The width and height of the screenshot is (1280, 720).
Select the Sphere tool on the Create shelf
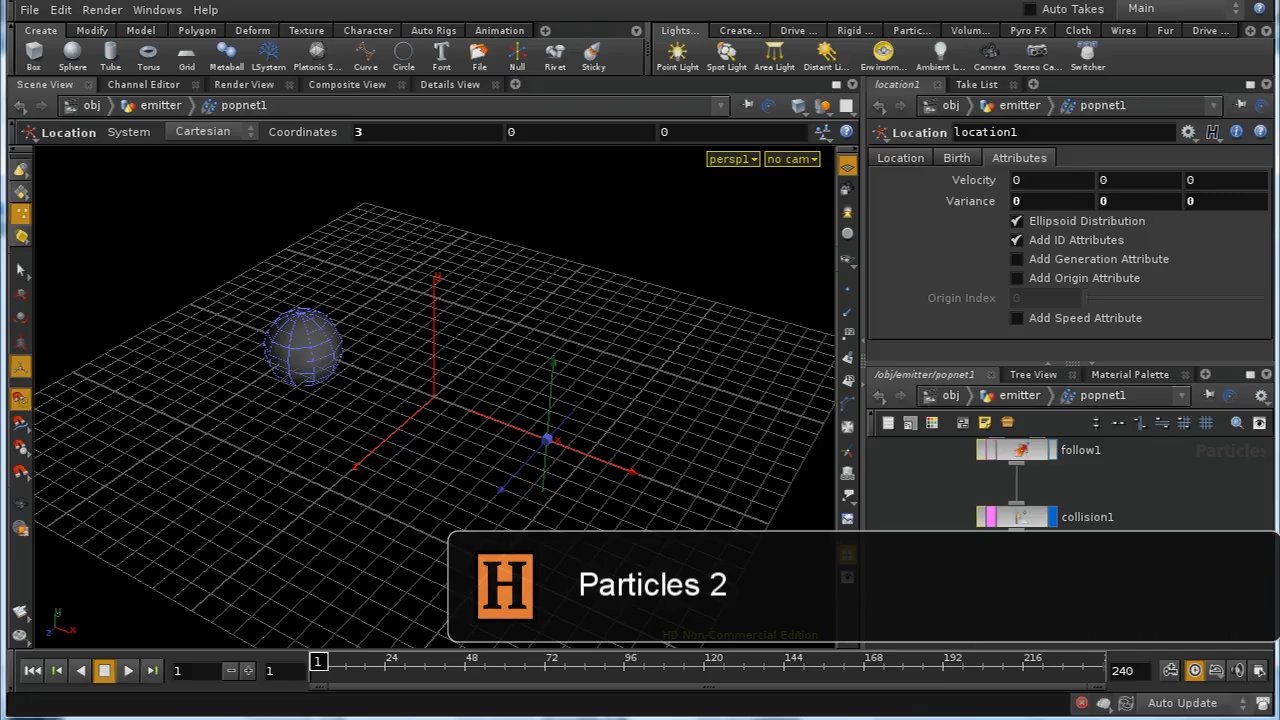click(x=72, y=55)
